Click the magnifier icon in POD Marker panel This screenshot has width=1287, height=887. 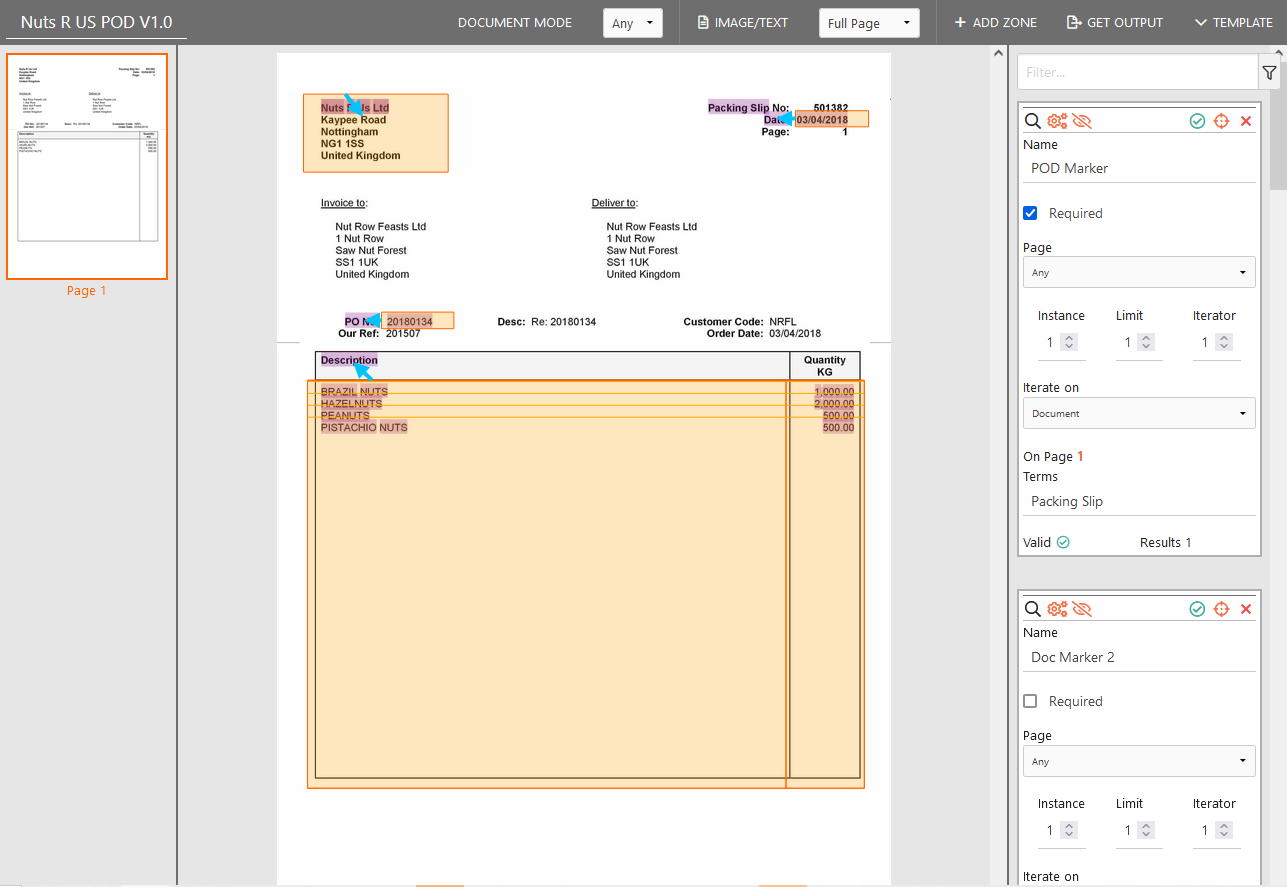(1033, 121)
